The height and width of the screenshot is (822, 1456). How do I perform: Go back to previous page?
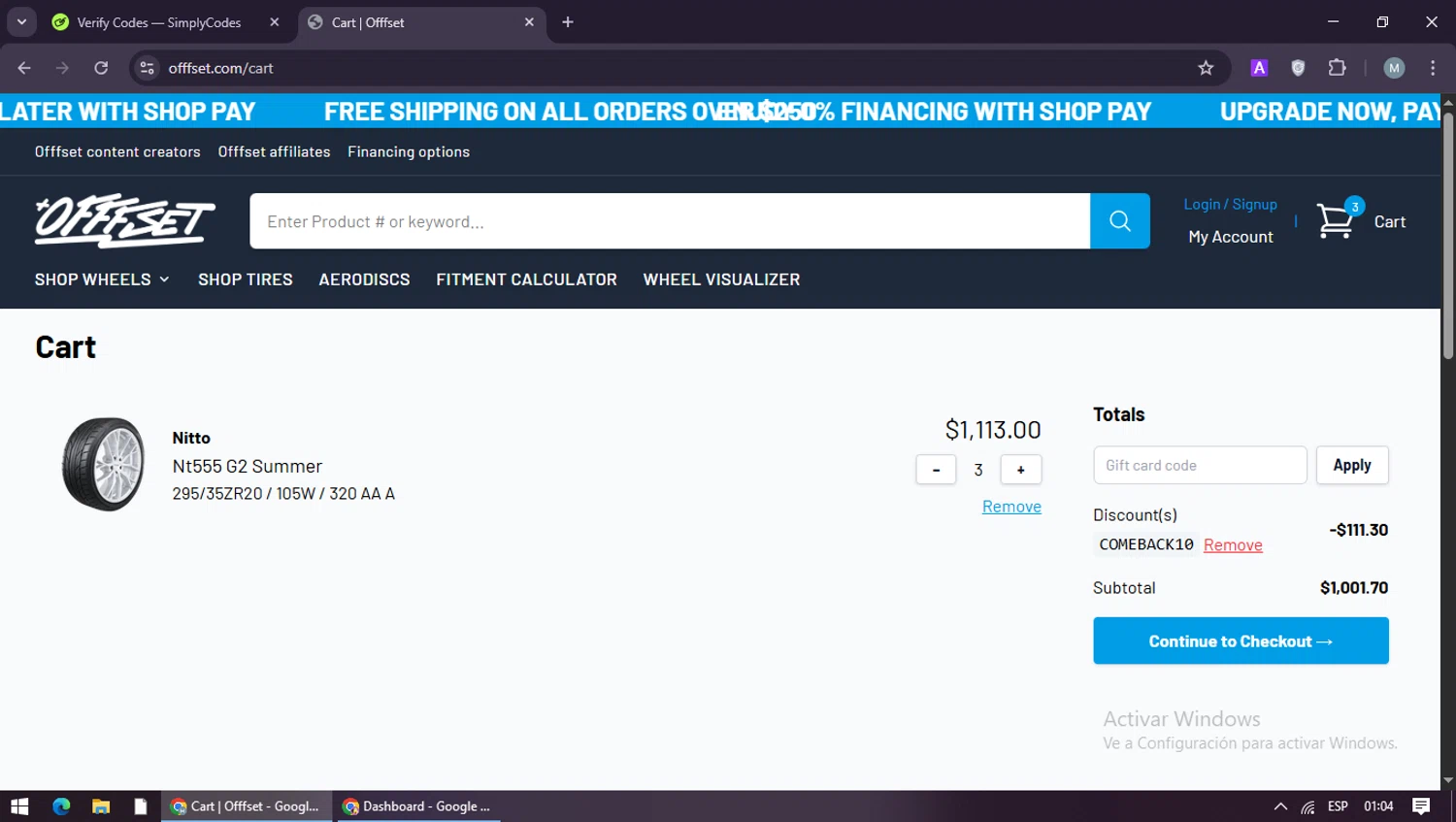tap(24, 68)
